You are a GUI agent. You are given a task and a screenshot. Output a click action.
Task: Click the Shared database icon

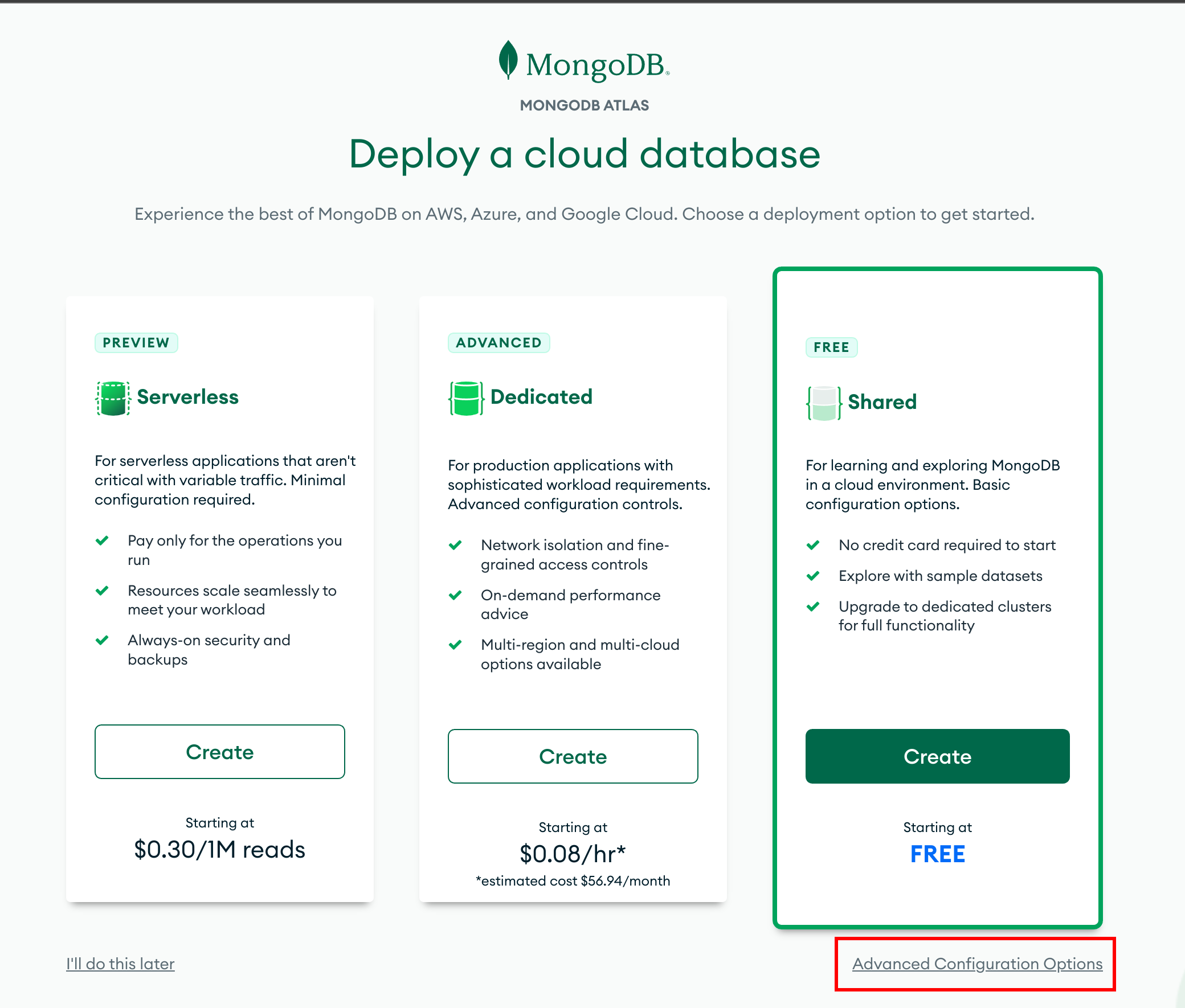coord(823,403)
